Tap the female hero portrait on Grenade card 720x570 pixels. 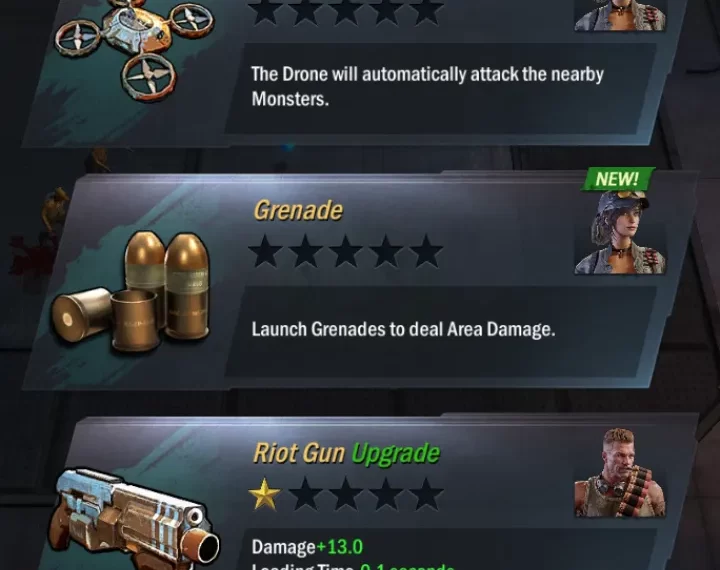(620, 232)
